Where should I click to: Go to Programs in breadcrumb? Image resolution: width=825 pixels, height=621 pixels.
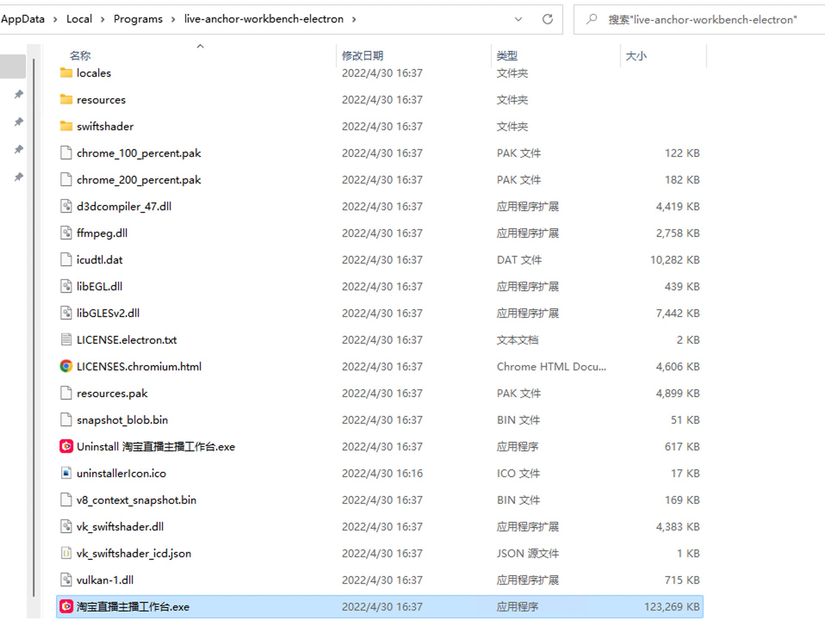point(138,19)
